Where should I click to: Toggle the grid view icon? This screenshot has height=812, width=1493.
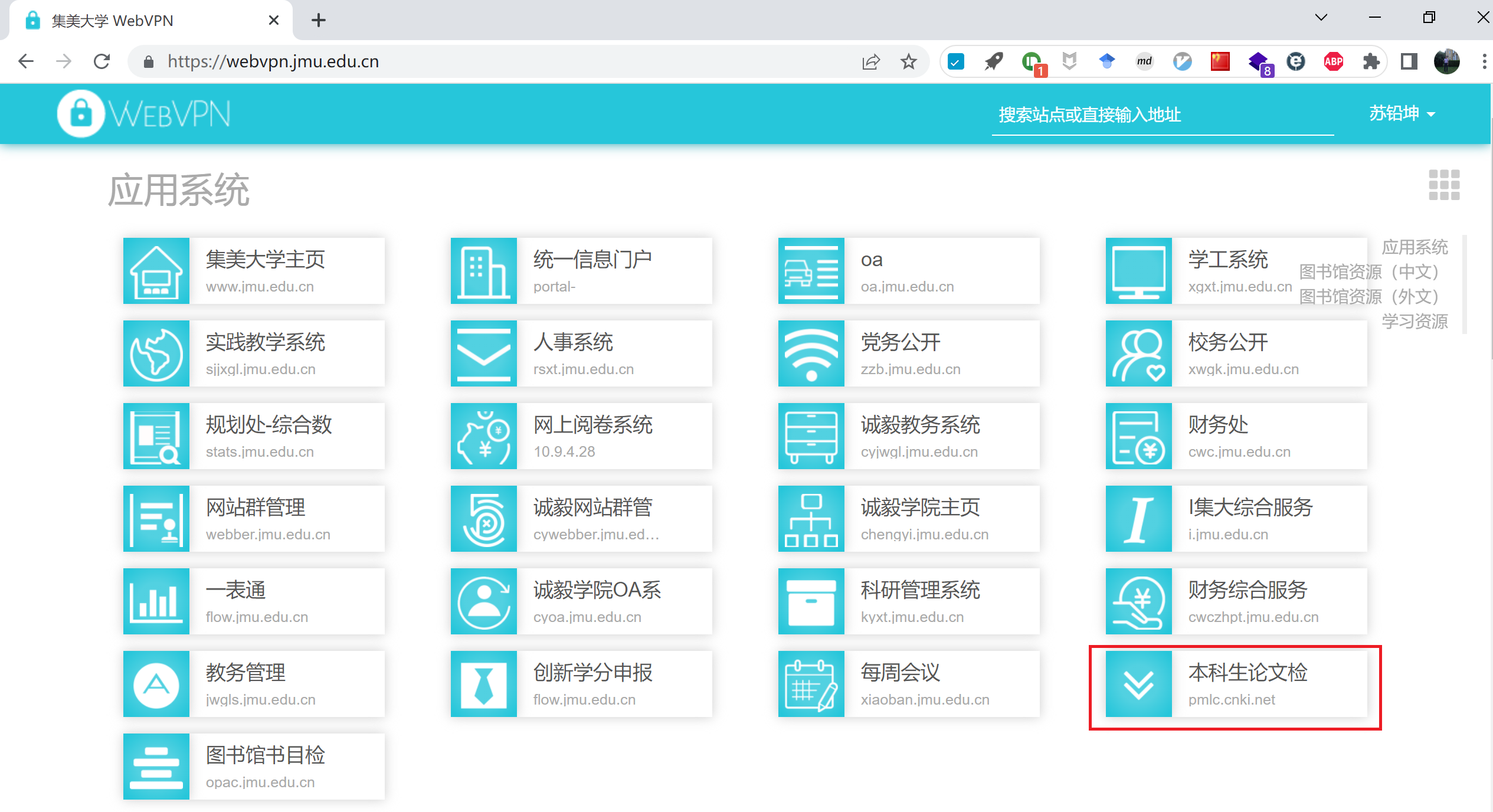pos(1443,185)
